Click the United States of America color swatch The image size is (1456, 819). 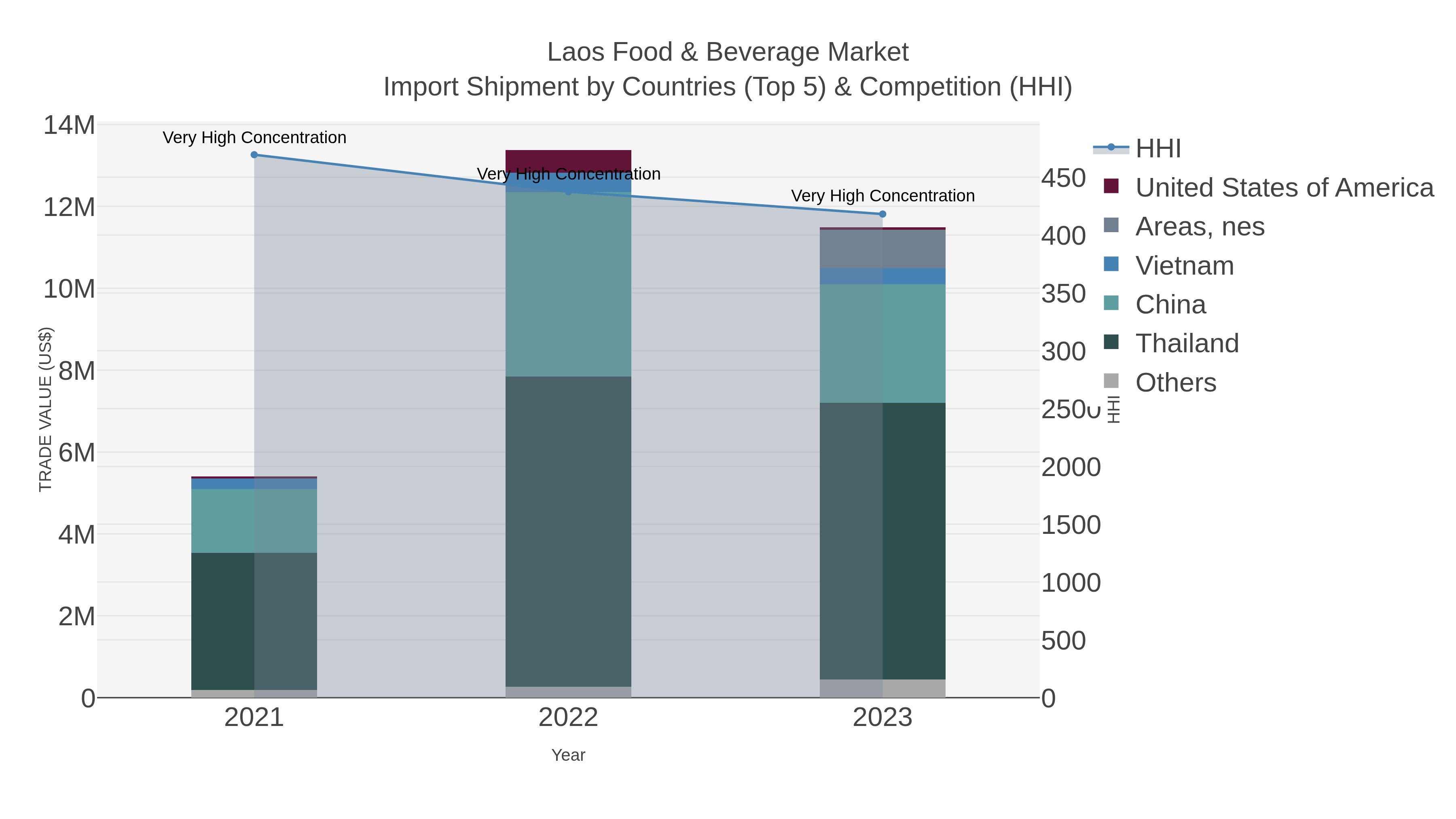click(1111, 186)
